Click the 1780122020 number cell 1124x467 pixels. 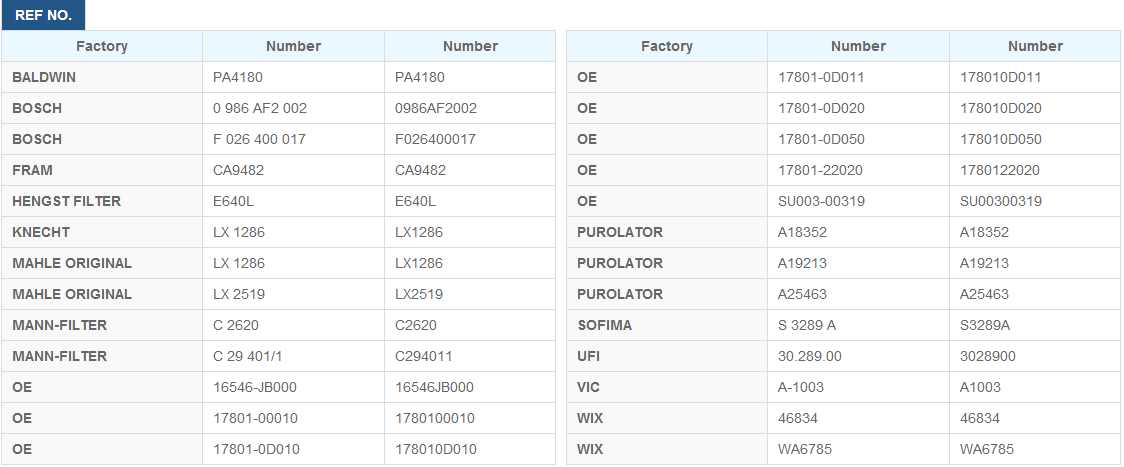(x=1000, y=170)
